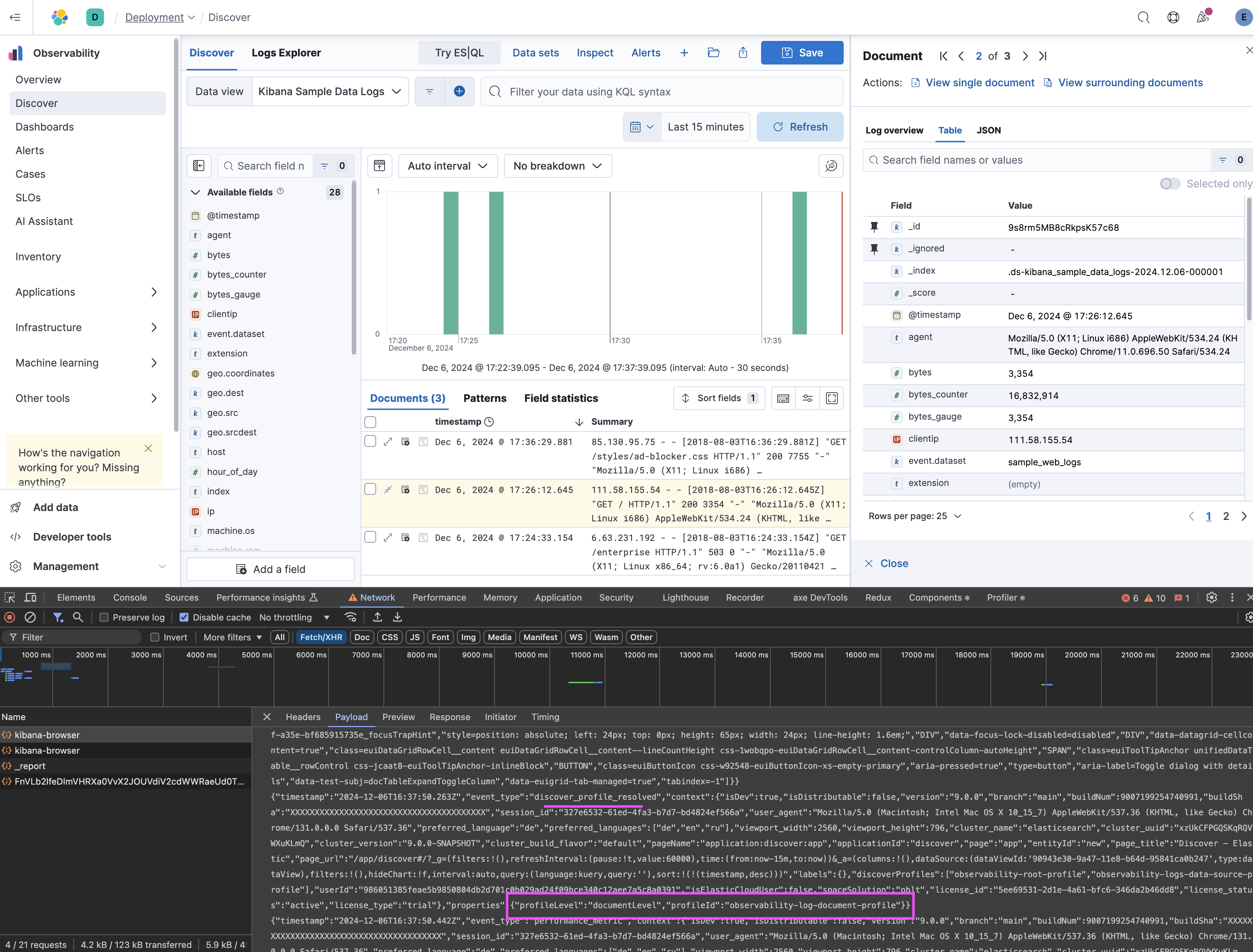Screen dimensions: 1253x952
Task: Open the help menu lifebuoy icon
Action: click(1173, 17)
